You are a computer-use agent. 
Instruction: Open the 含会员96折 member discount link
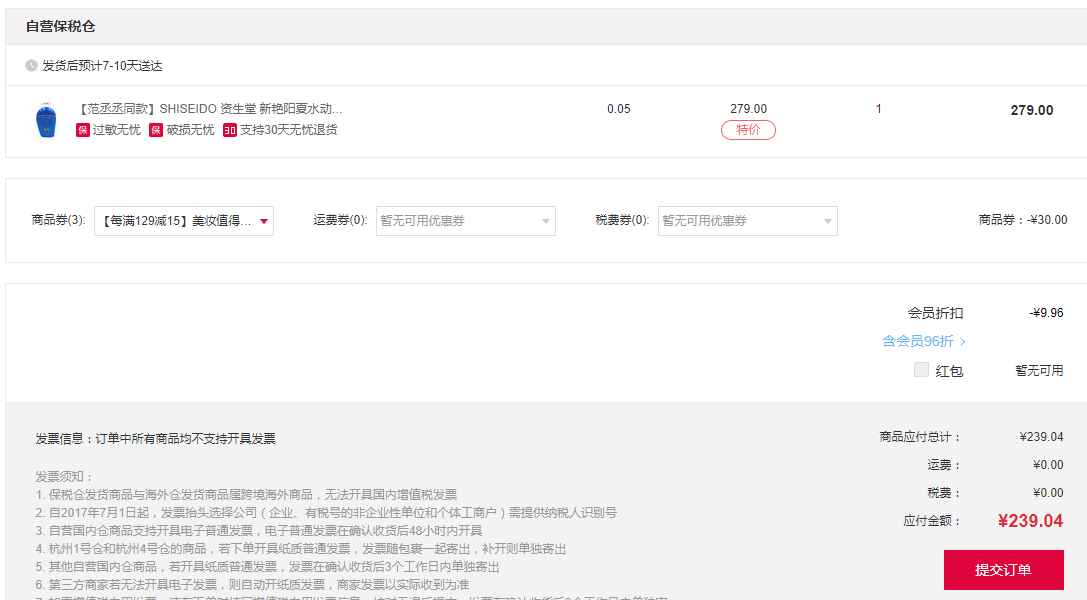coord(923,341)
